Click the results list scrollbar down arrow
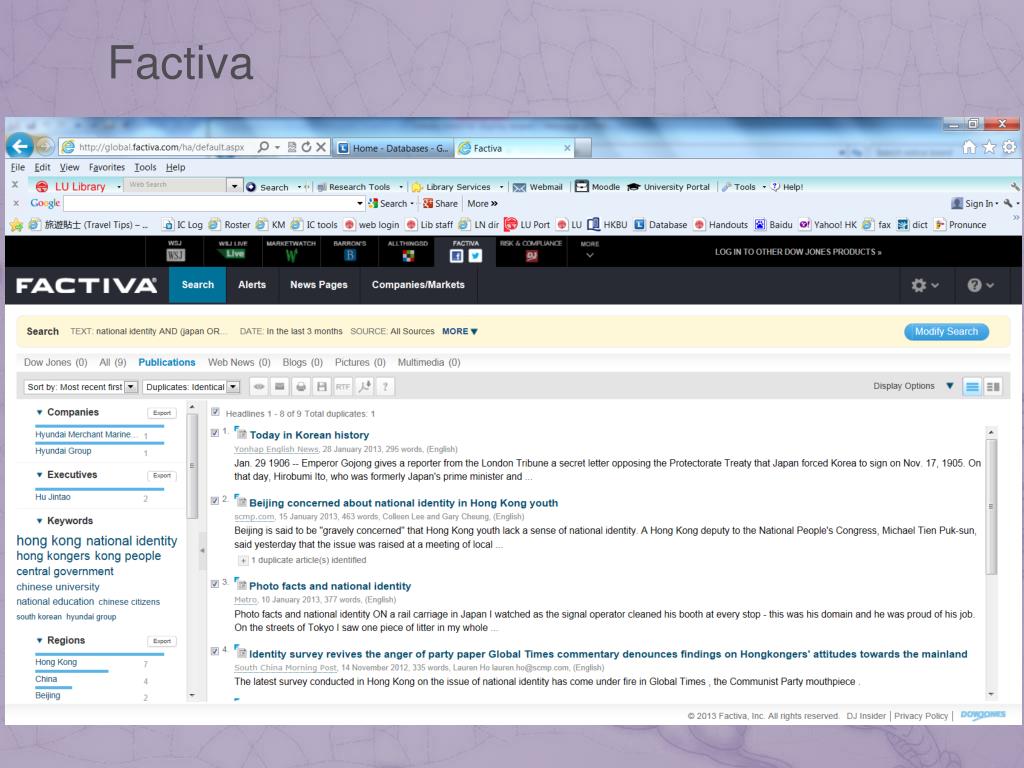The height and width of the screenshot is (768, 1024). point(991,694)
